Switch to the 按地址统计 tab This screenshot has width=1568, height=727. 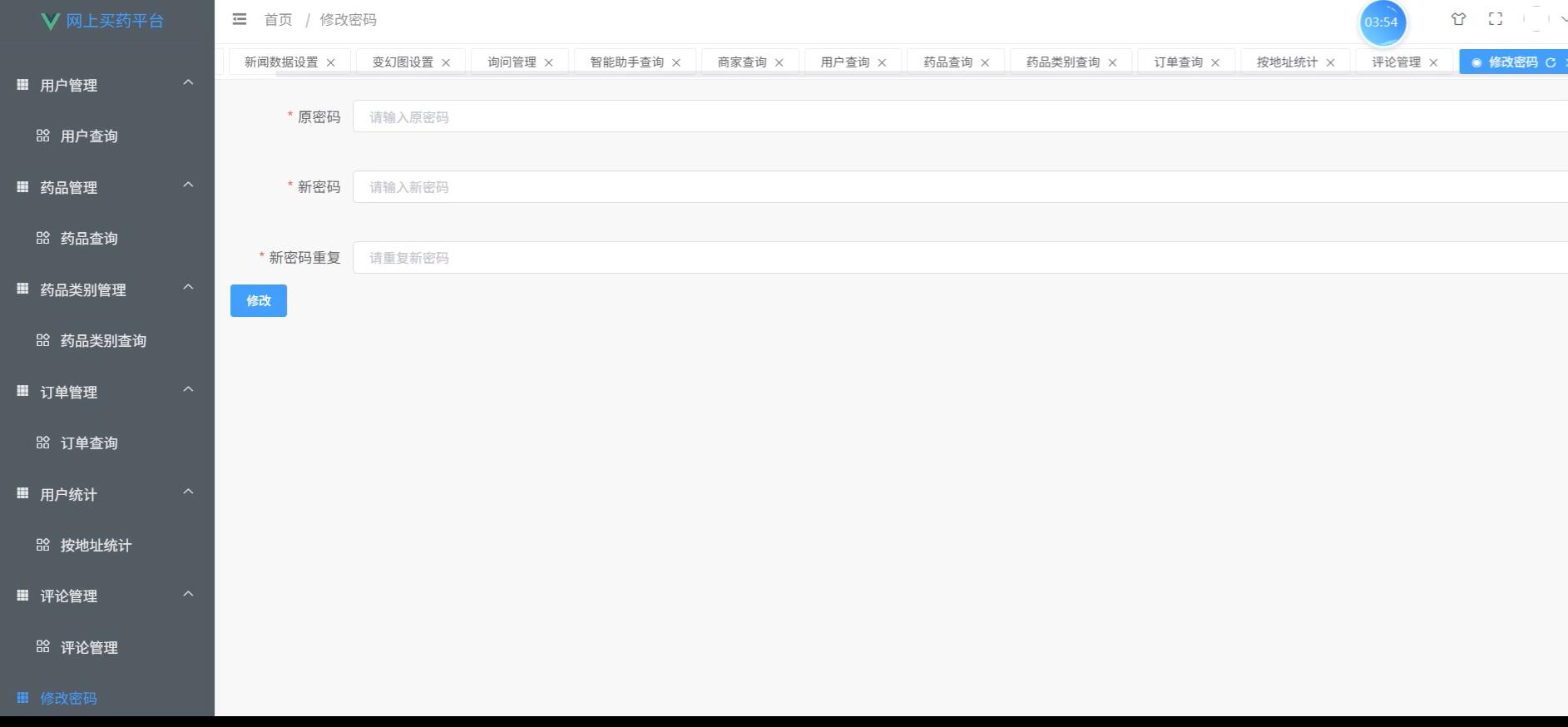1287,62
